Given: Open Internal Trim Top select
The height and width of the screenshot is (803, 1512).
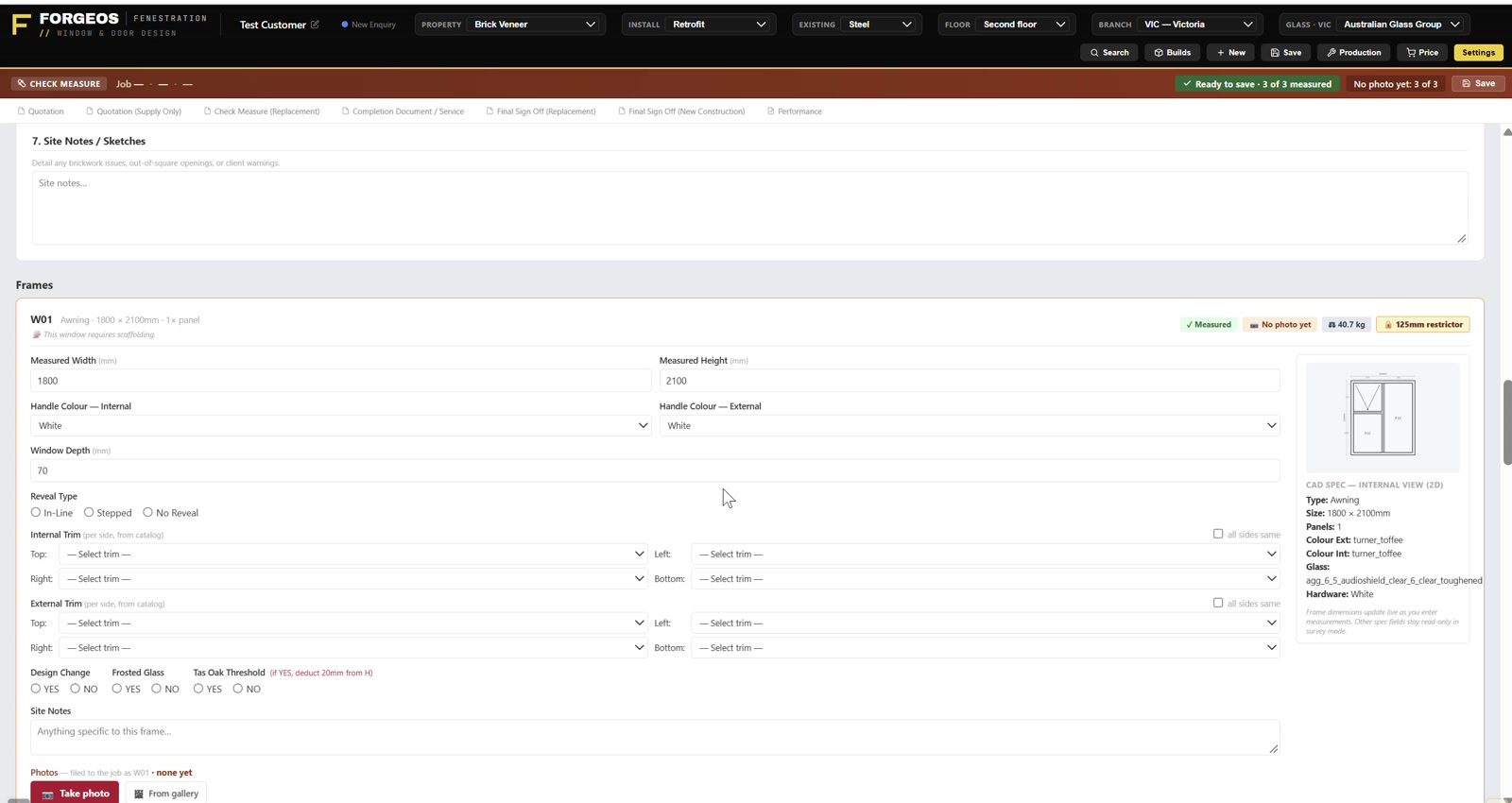Looking at the screenshot, I should (353, 555).
